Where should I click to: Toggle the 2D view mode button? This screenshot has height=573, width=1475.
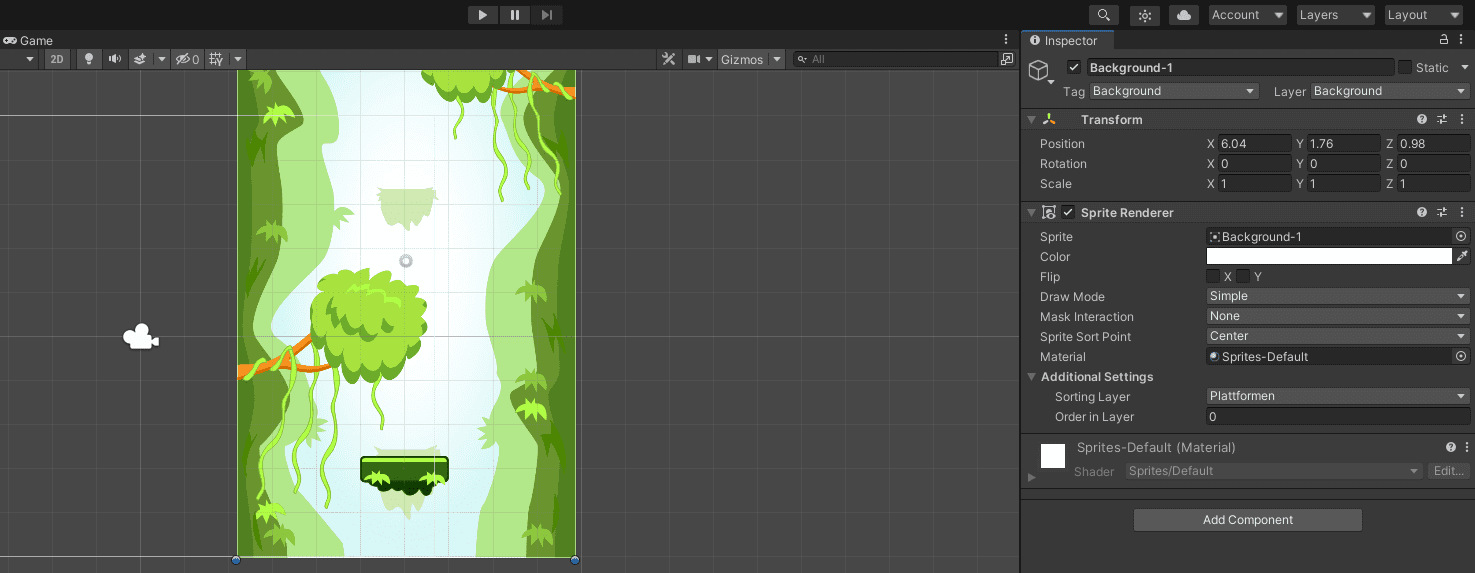[x=57, y=59]
